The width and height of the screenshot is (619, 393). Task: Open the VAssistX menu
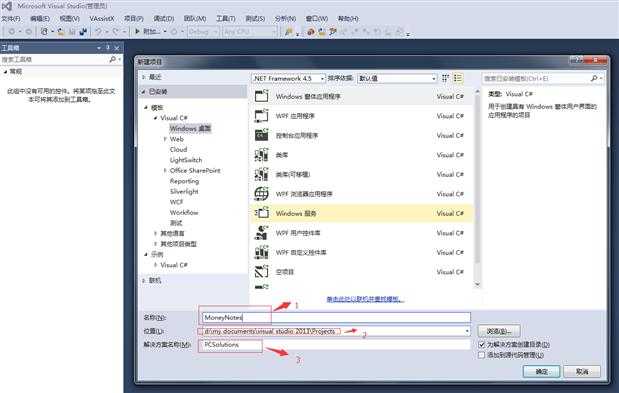click(102, 19)
